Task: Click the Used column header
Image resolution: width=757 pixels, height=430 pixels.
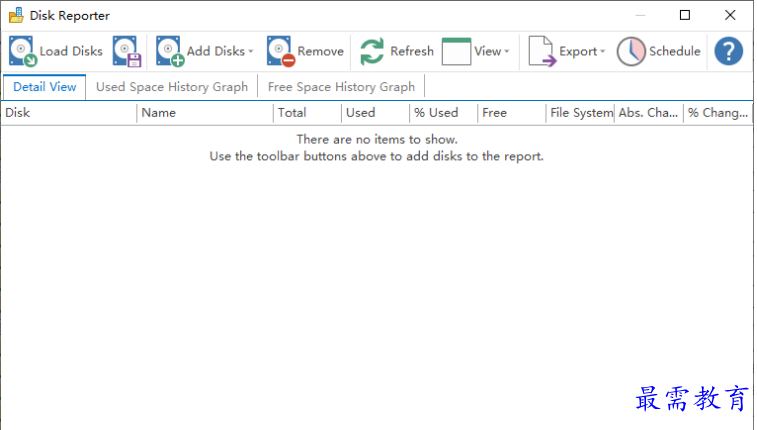Action: pos(376,113)
